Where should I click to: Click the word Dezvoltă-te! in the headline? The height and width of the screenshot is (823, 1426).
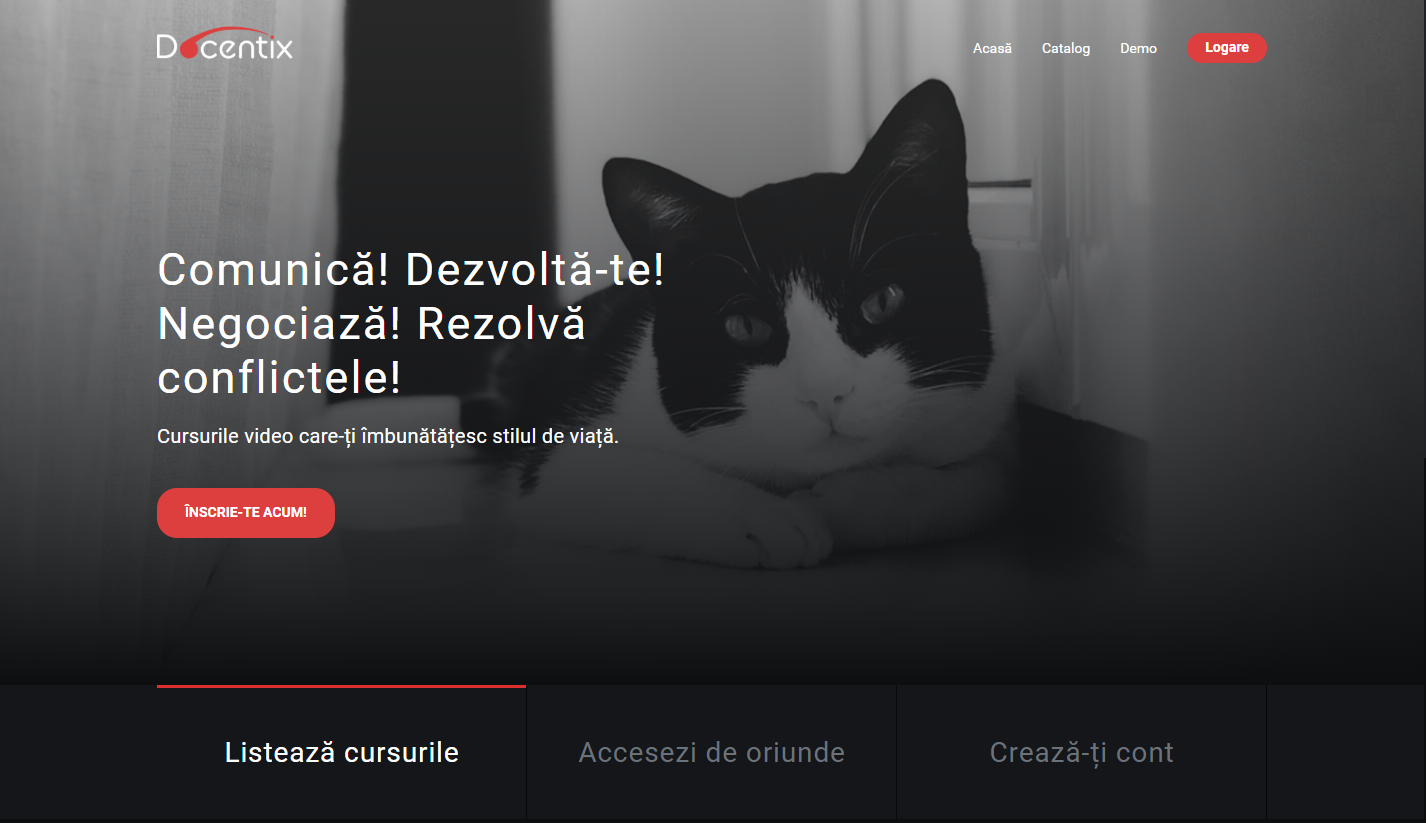[x=535, y=271]
